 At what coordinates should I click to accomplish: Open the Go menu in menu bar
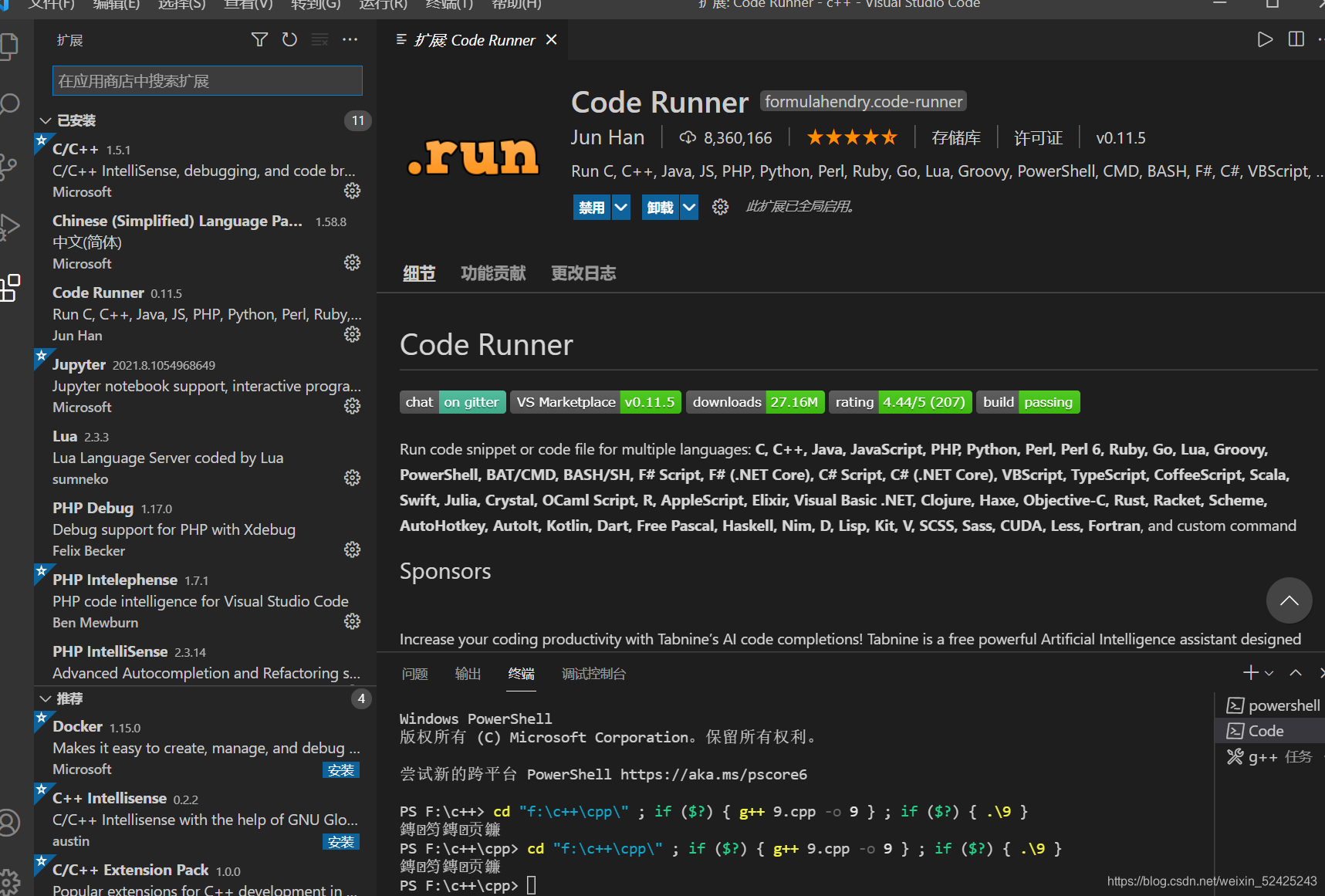pos(316,5)
